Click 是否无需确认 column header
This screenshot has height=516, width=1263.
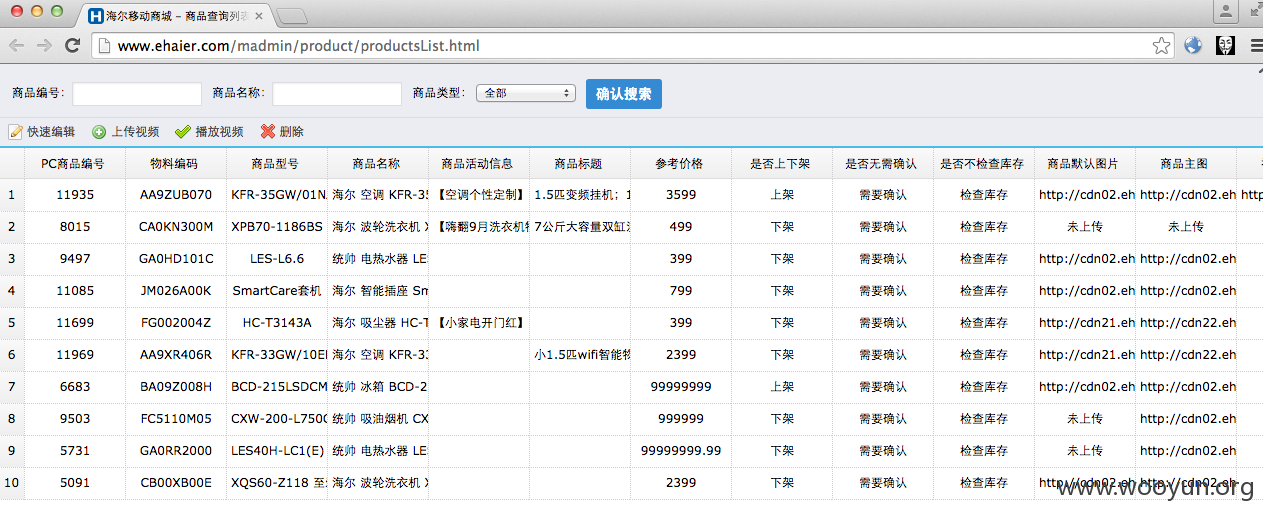883,164
